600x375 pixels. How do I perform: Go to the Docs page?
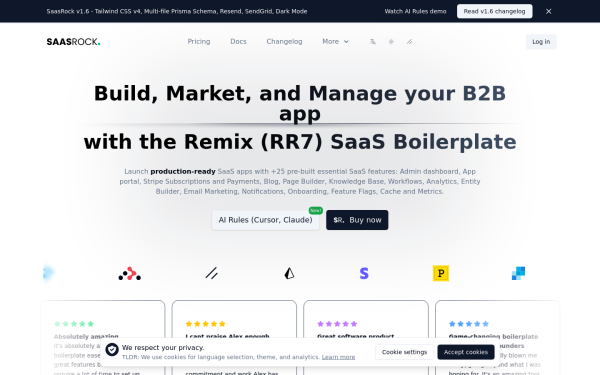(x=238, y=42)
